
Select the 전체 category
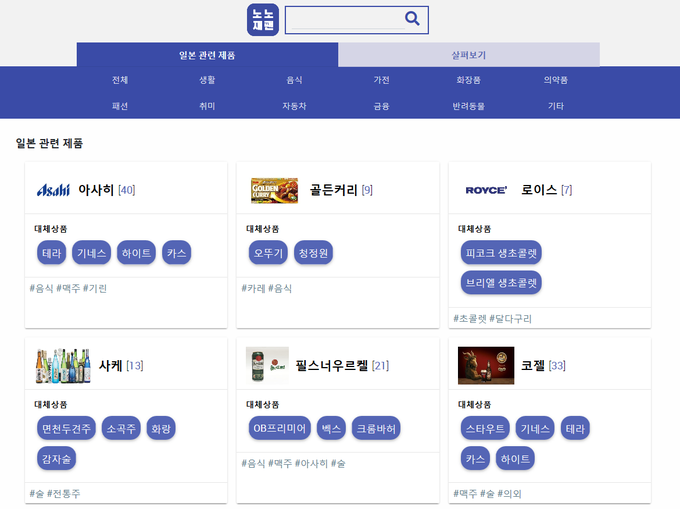pyautogui.click(x=120, y=80)
